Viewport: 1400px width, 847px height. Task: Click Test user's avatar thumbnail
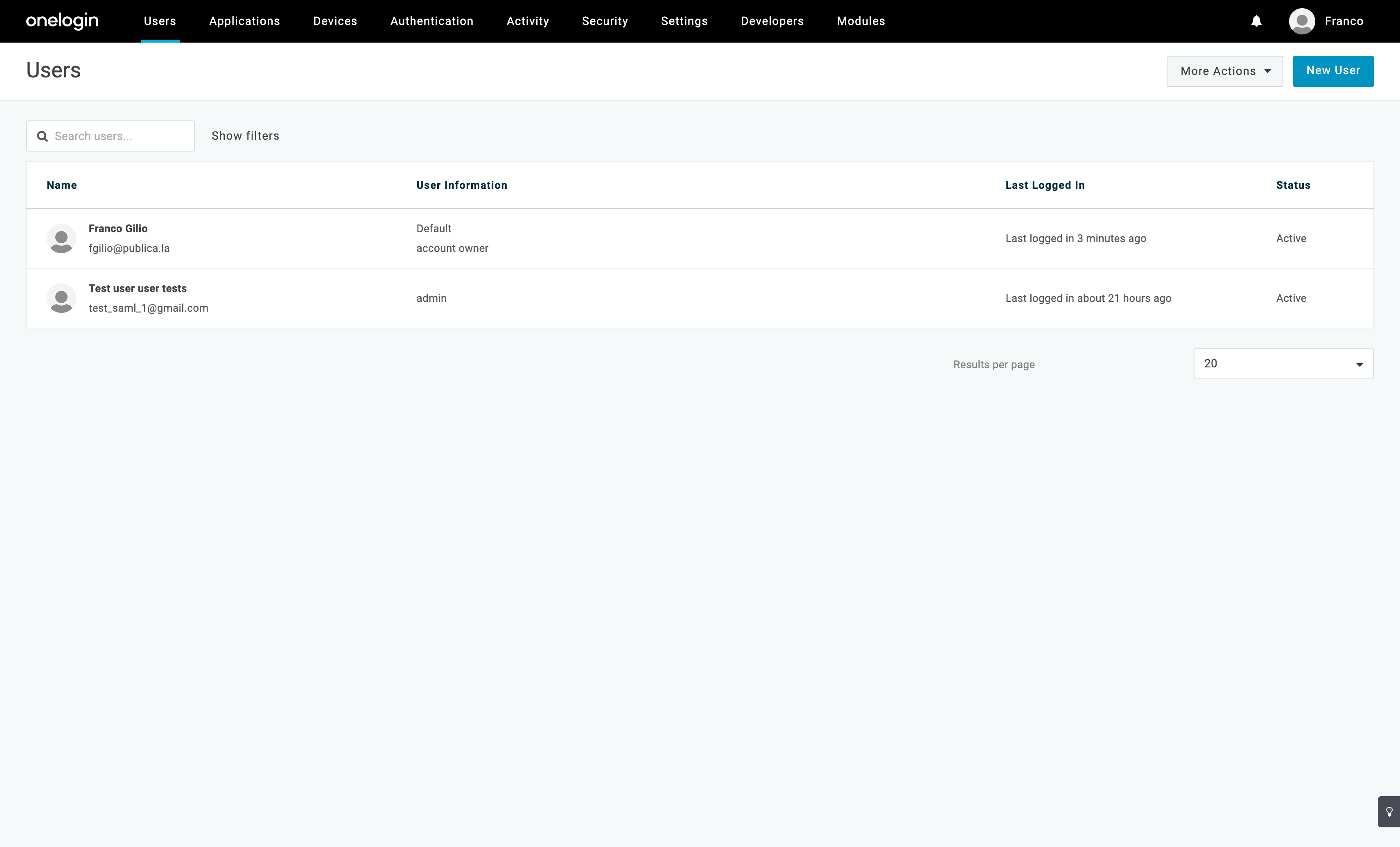point(61,298)
